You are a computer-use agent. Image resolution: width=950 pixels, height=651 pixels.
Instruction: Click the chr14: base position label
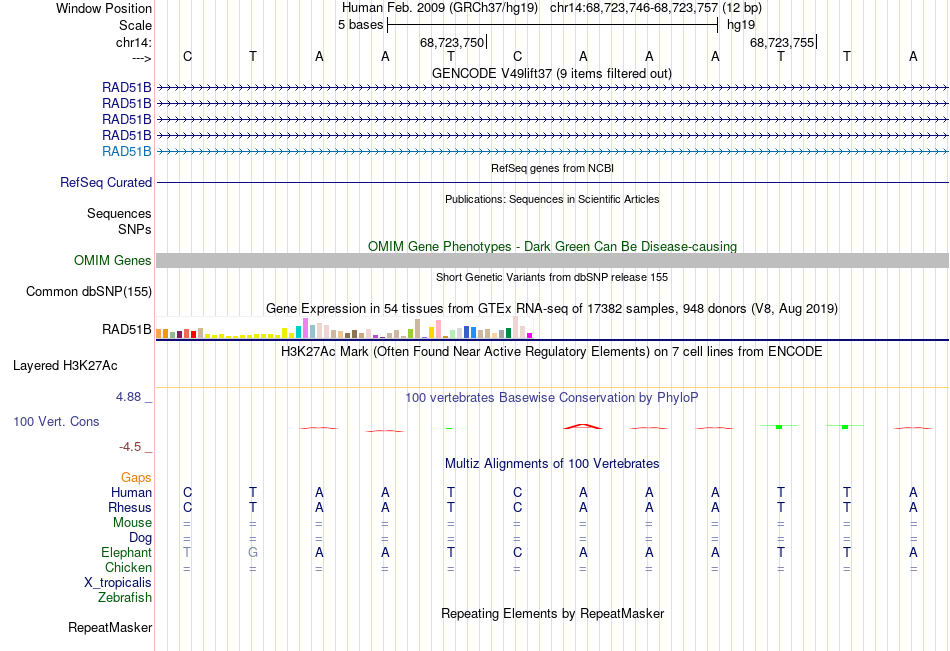(x=133, y=42)
